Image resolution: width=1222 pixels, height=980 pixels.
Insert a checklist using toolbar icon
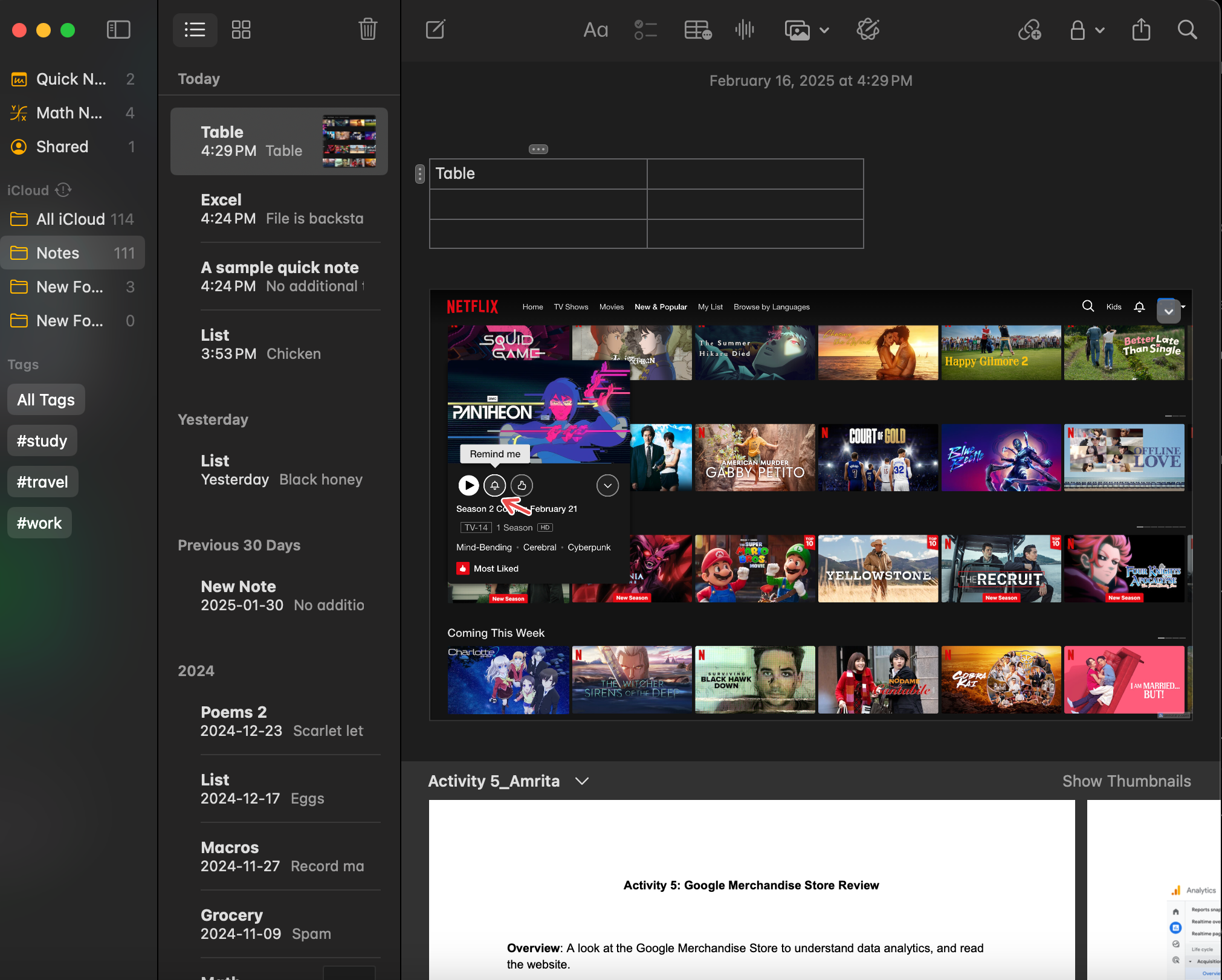pyautogui.click(x=645, y=30)
